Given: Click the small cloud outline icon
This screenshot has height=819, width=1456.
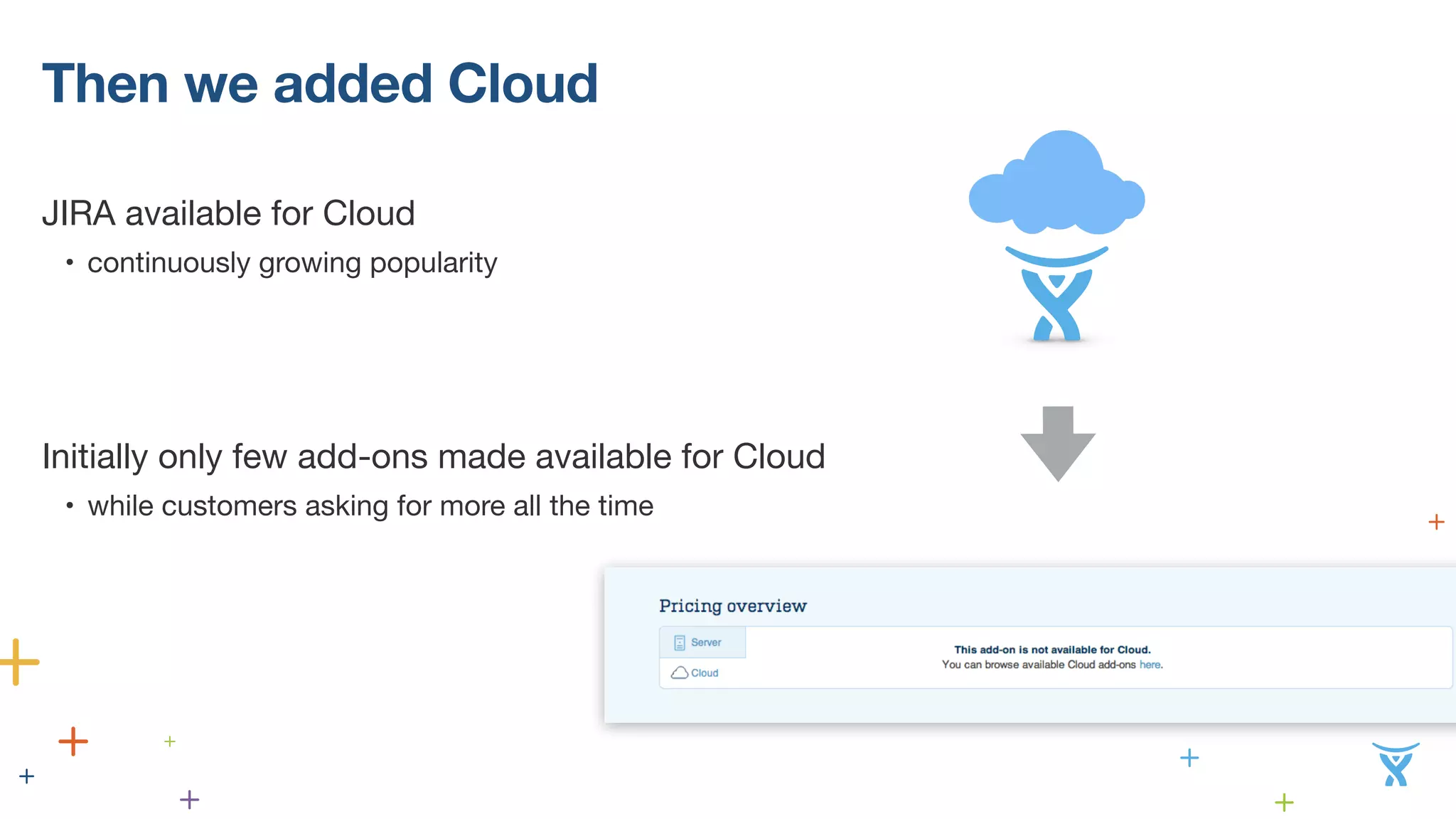Looking at the screenshot, I should pyautogui.click(x=680, y=673).
